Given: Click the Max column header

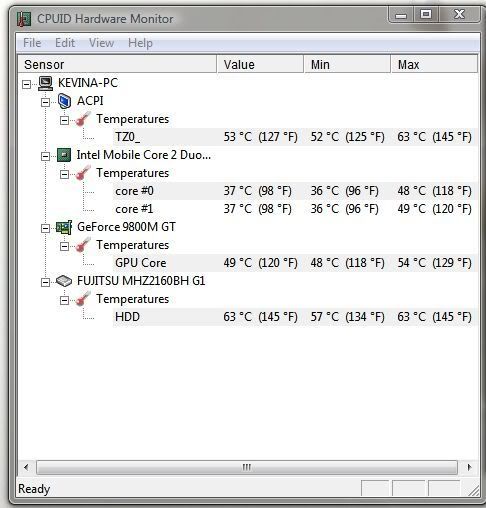Looking at the screenshot, I should (434, 64).
